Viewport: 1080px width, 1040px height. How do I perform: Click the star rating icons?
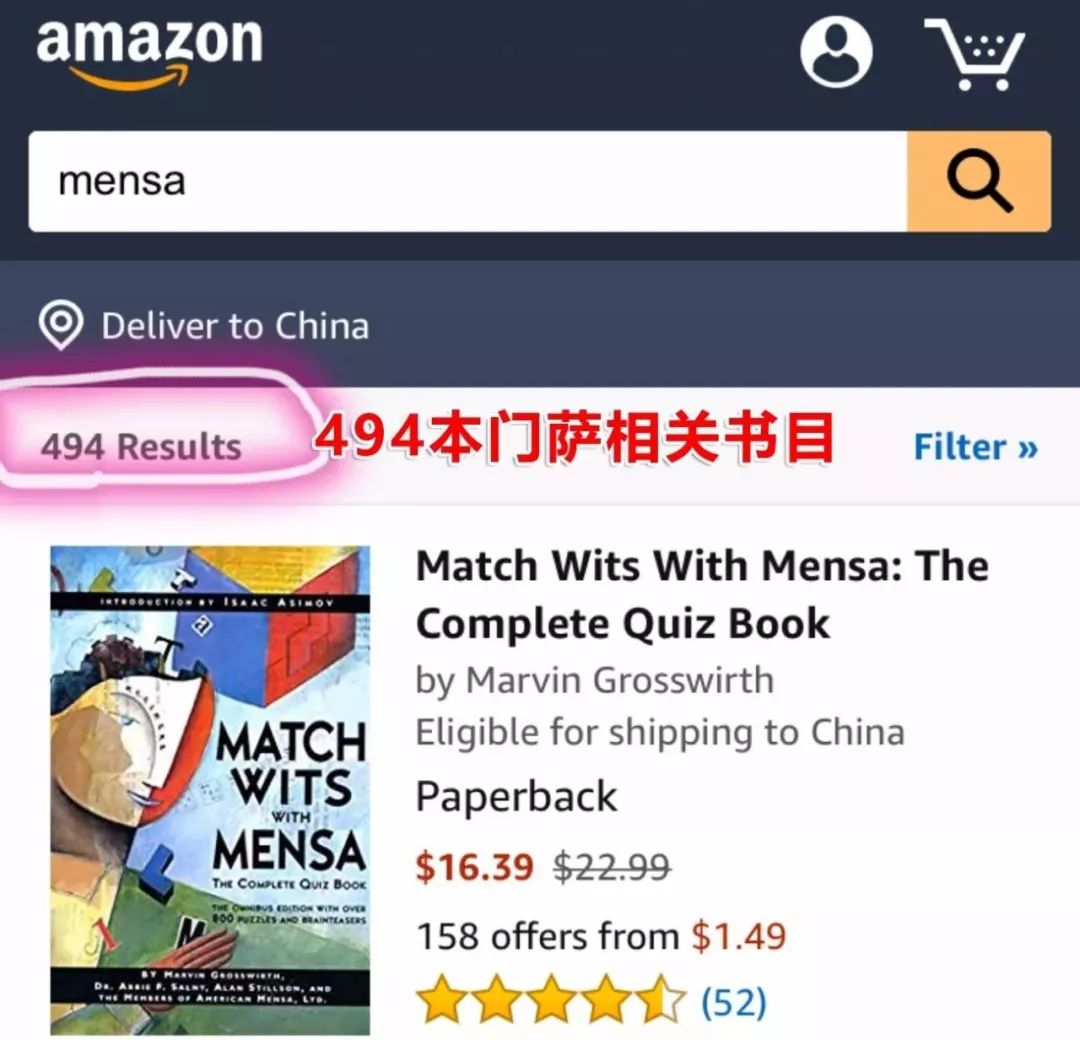pos(551,999)
